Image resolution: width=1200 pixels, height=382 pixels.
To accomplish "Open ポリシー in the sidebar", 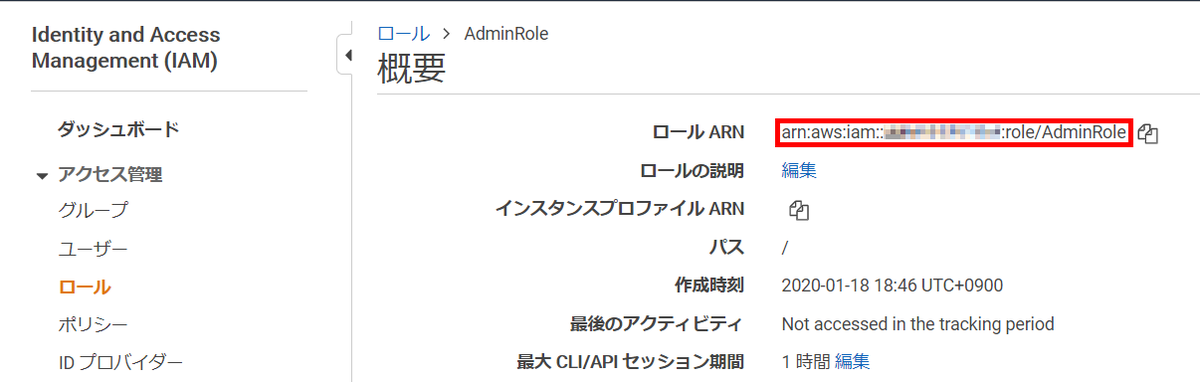I will coord(93,324).
